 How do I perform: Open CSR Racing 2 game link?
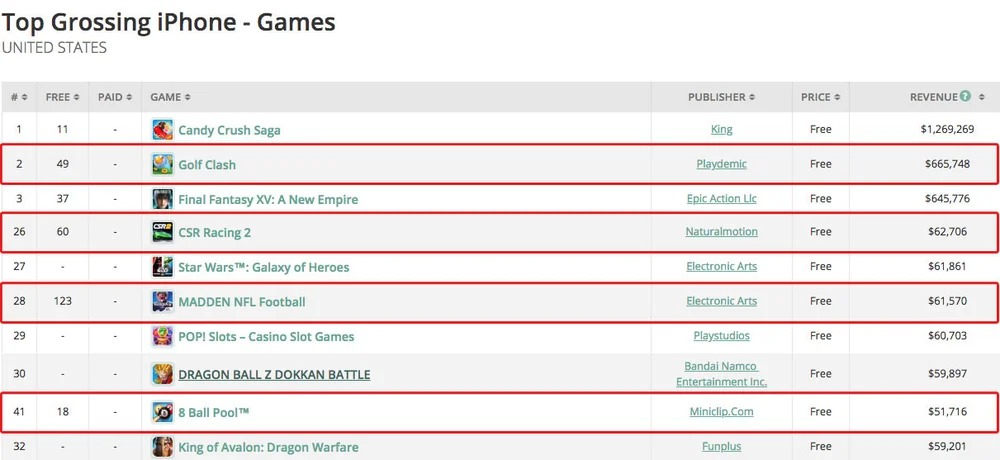(x=215, y=233)
